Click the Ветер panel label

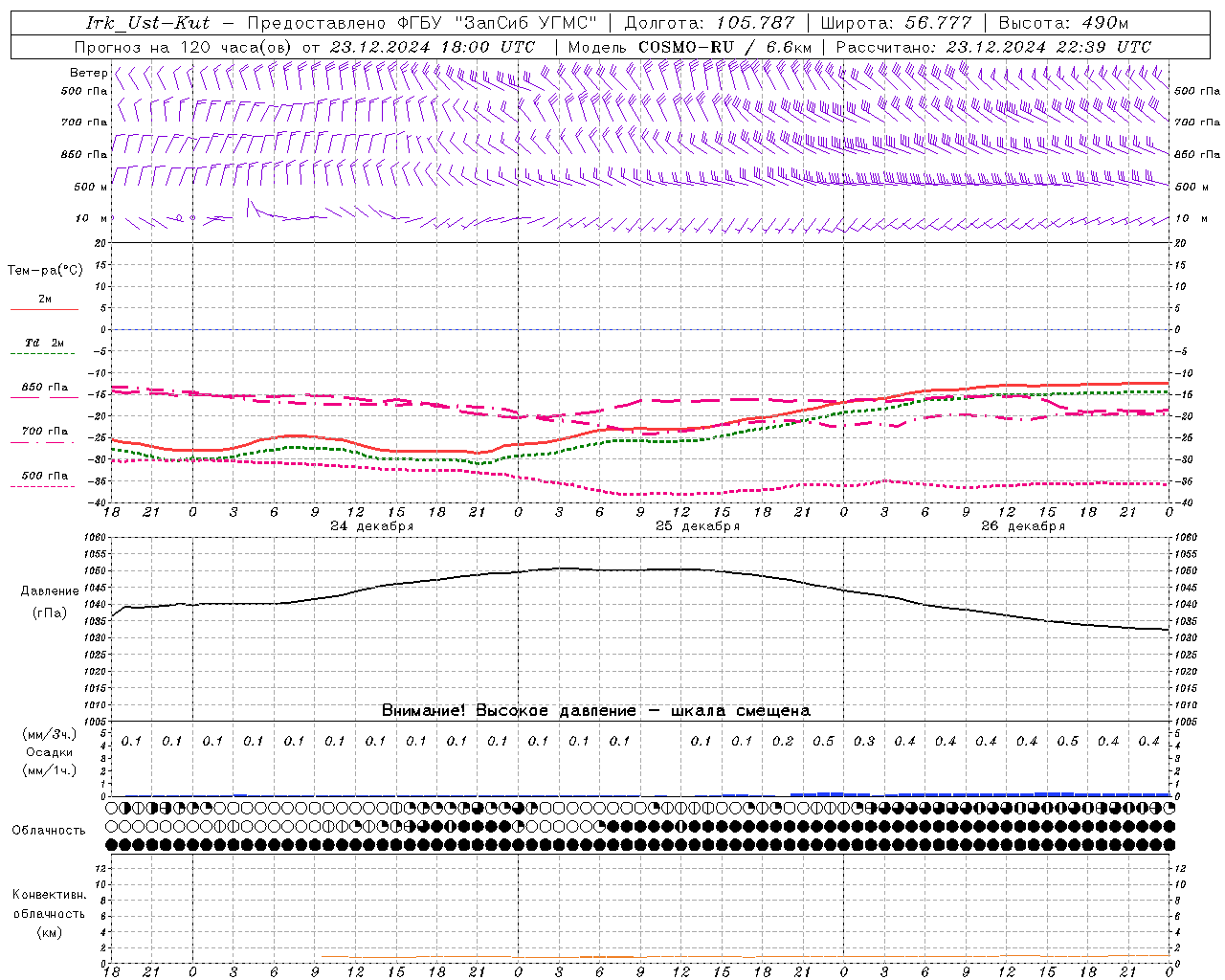pyautogui.click(x=88, y=73)
